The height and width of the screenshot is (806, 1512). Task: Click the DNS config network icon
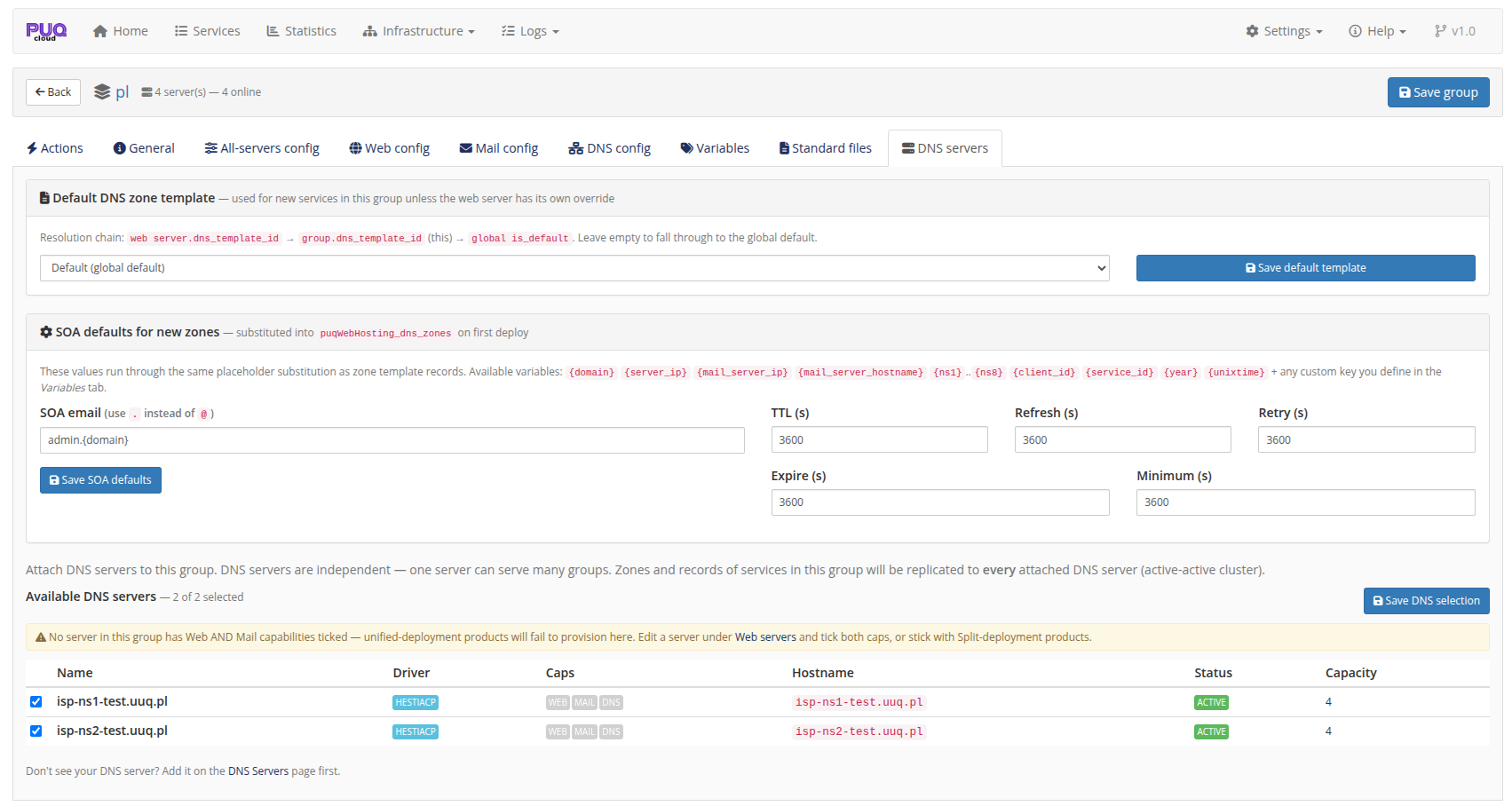(x=575, y=148)
